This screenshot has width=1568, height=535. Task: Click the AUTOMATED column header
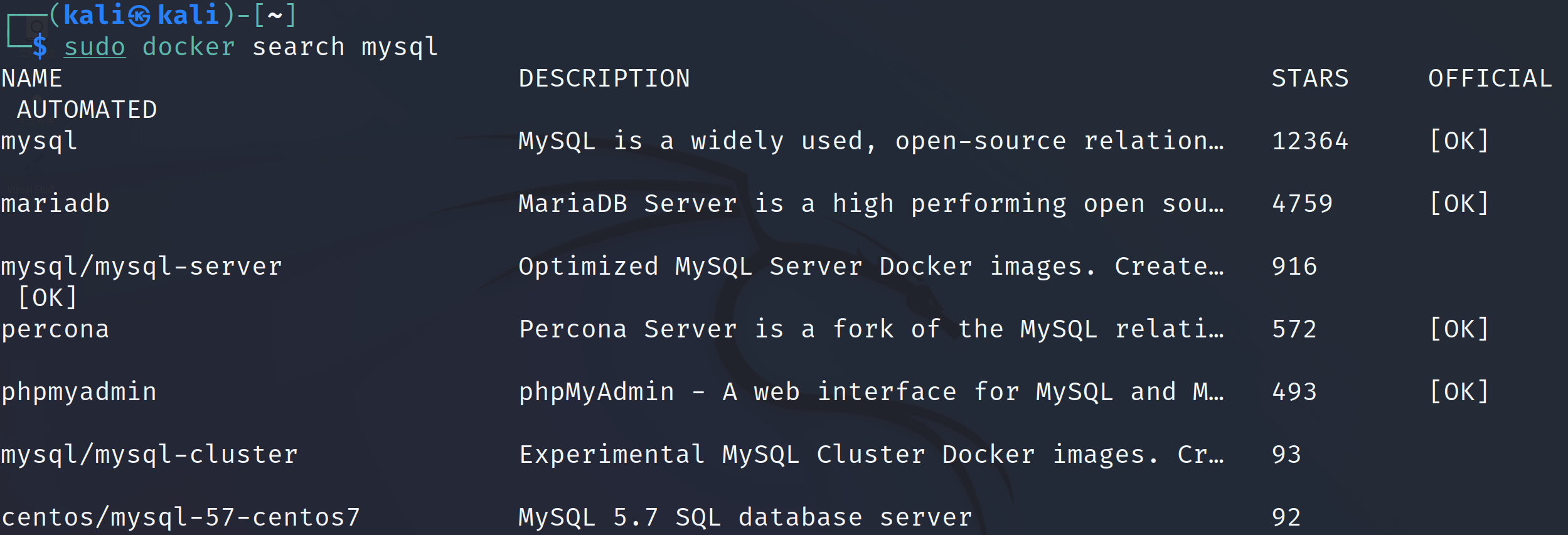click(x=87, y=110)
